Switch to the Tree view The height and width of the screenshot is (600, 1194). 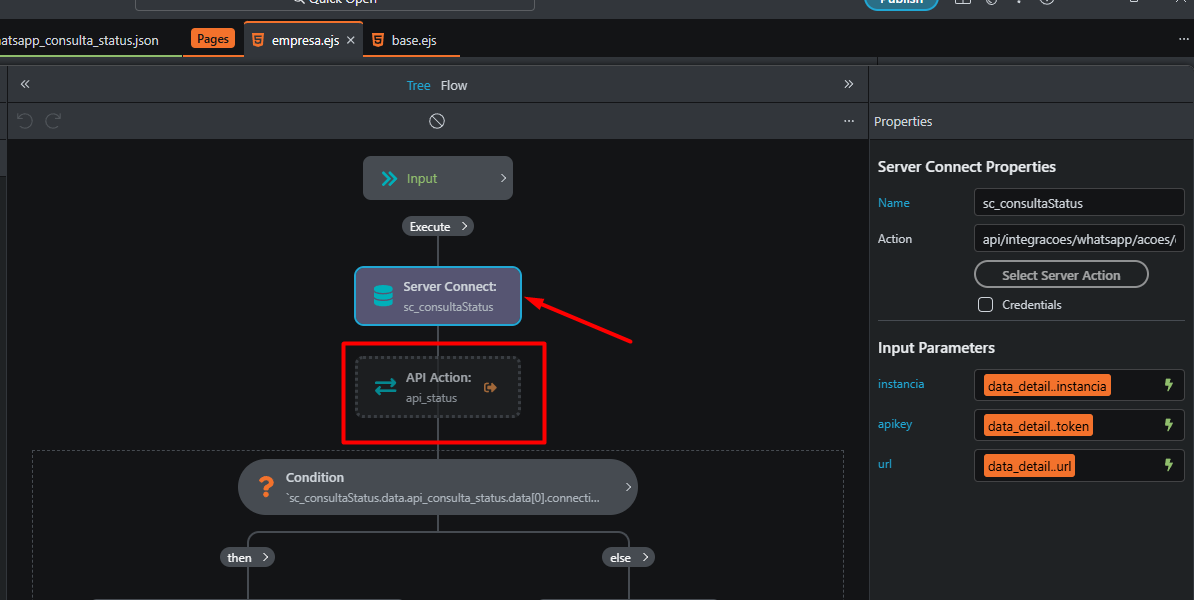pos(418,85)
